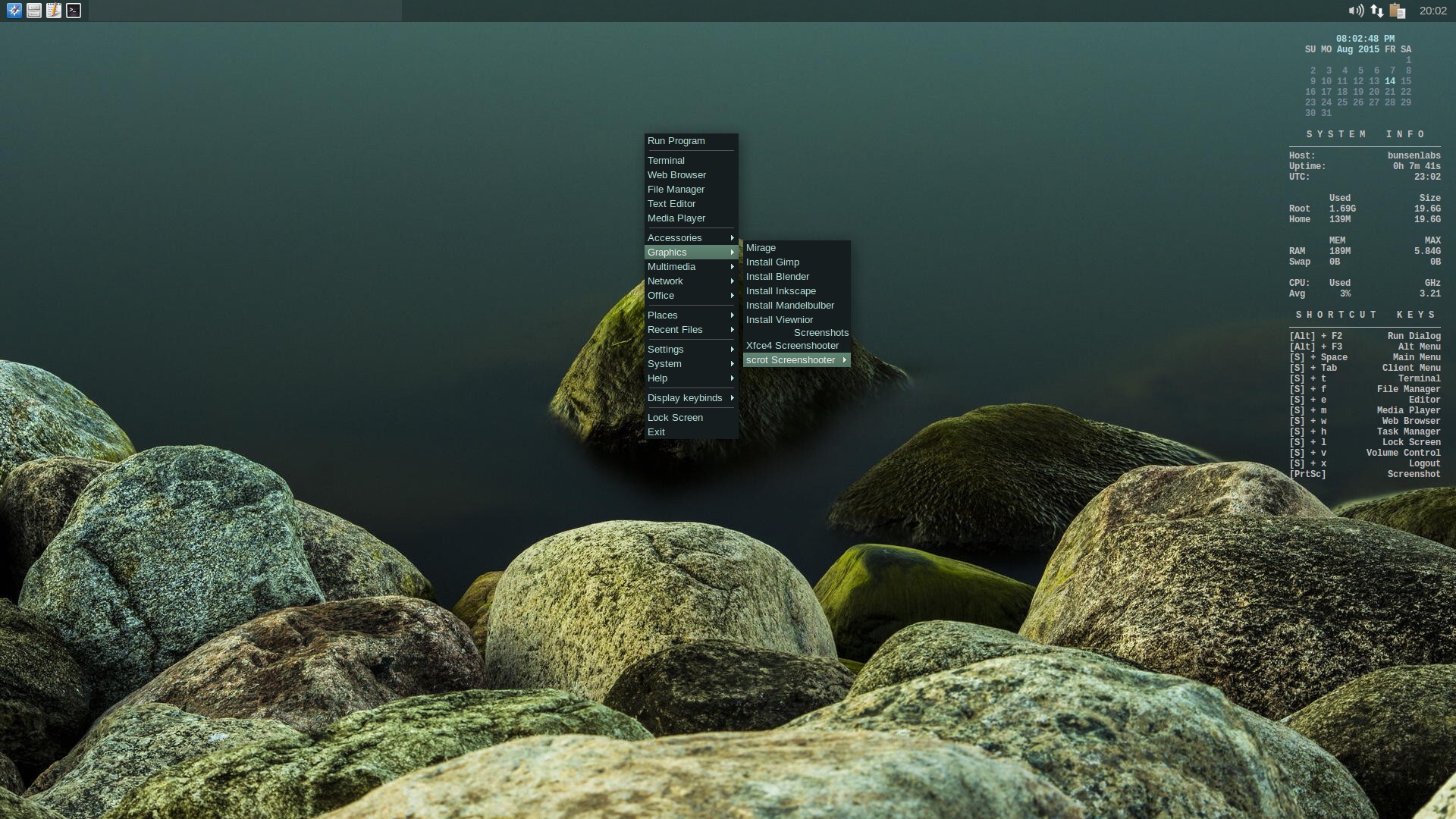Expand the System submenu
Screen dimensions: 1456x819
click(691, 364)
